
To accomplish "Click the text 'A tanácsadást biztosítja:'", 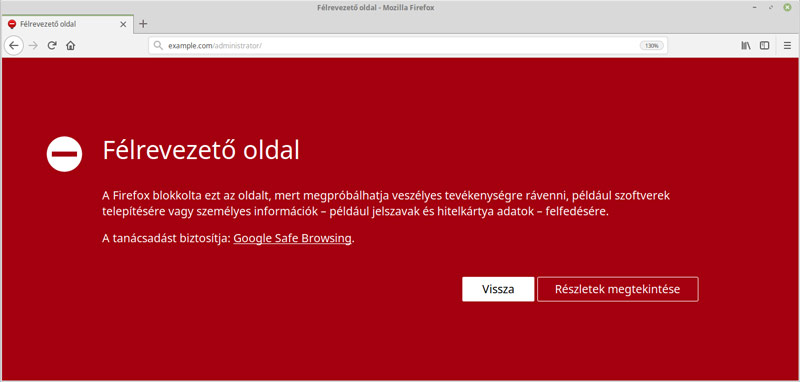I will point(167,238).
